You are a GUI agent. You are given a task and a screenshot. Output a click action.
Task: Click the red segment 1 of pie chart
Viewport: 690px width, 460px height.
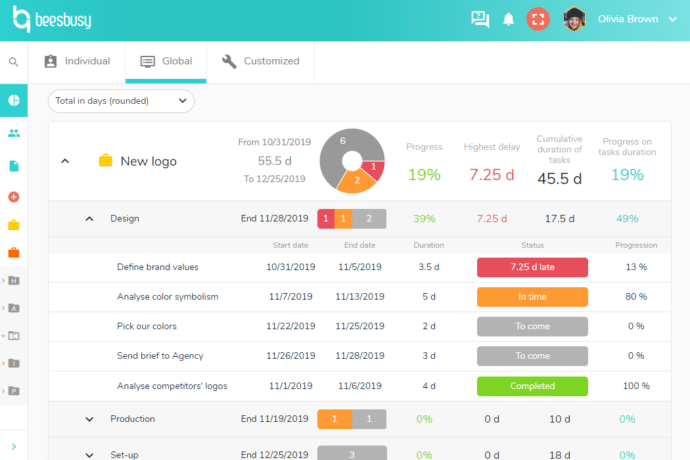374,169
